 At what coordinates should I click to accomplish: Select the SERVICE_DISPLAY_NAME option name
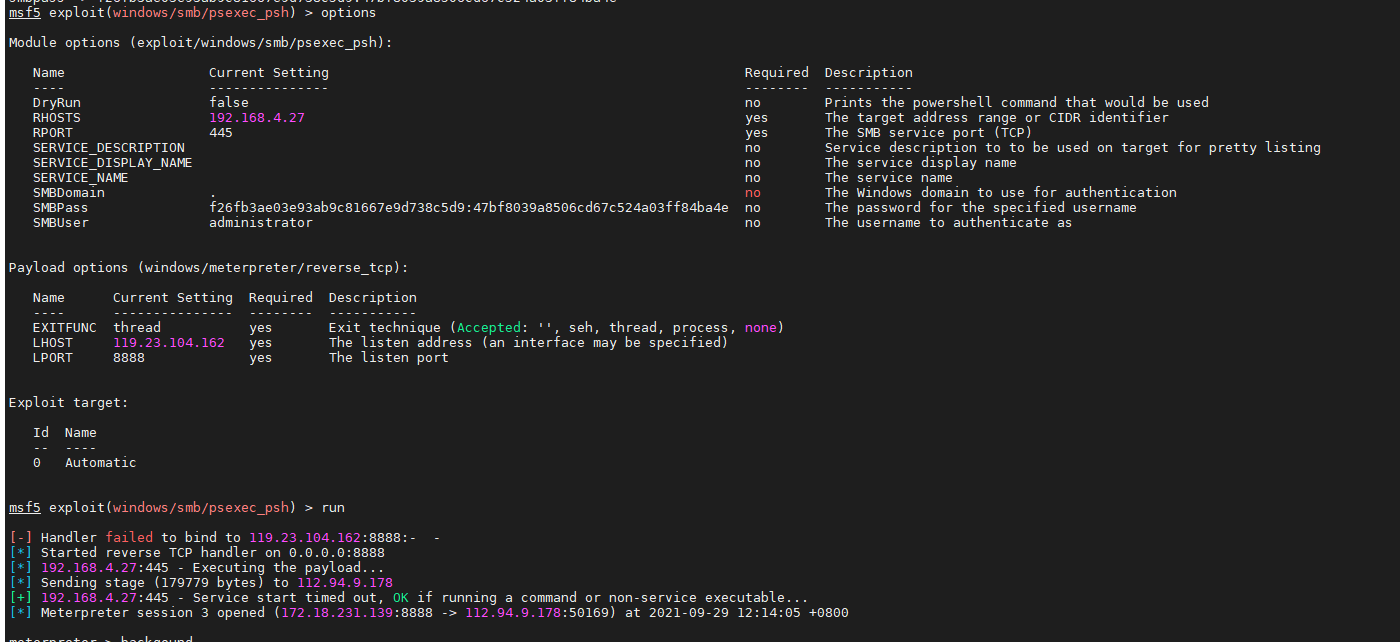pyautogui.click(x=113, y=162)
